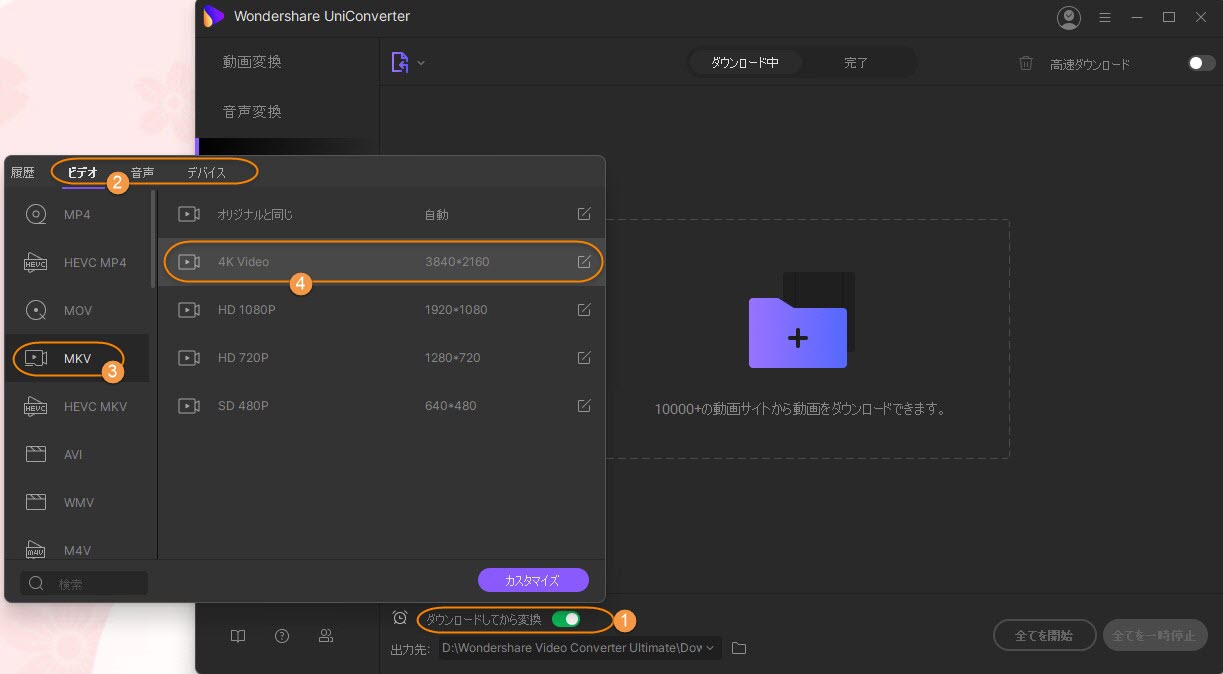Click 3840*2160 resolution value
This screenshot has height=674, width=1223.
point(457,262)
